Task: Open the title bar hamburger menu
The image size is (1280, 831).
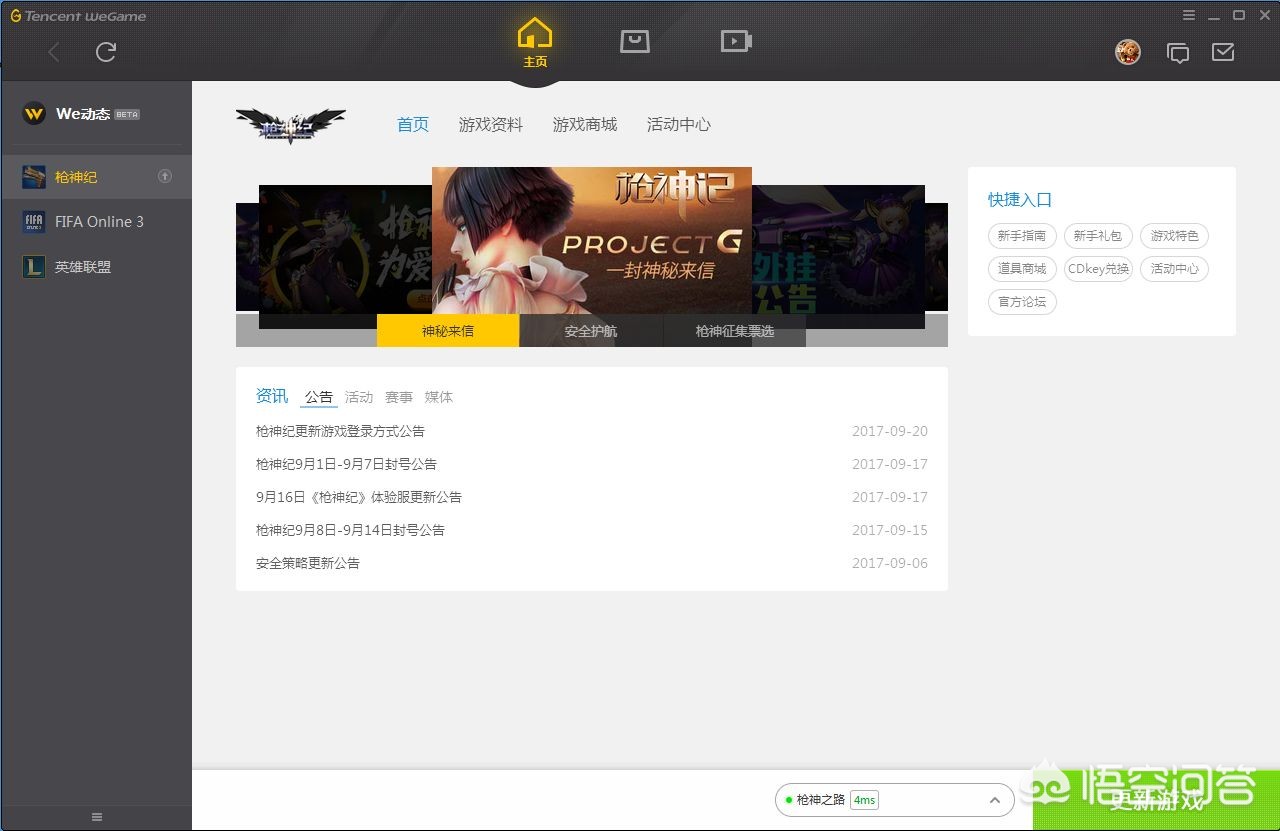Action: tap(1189, 15)
